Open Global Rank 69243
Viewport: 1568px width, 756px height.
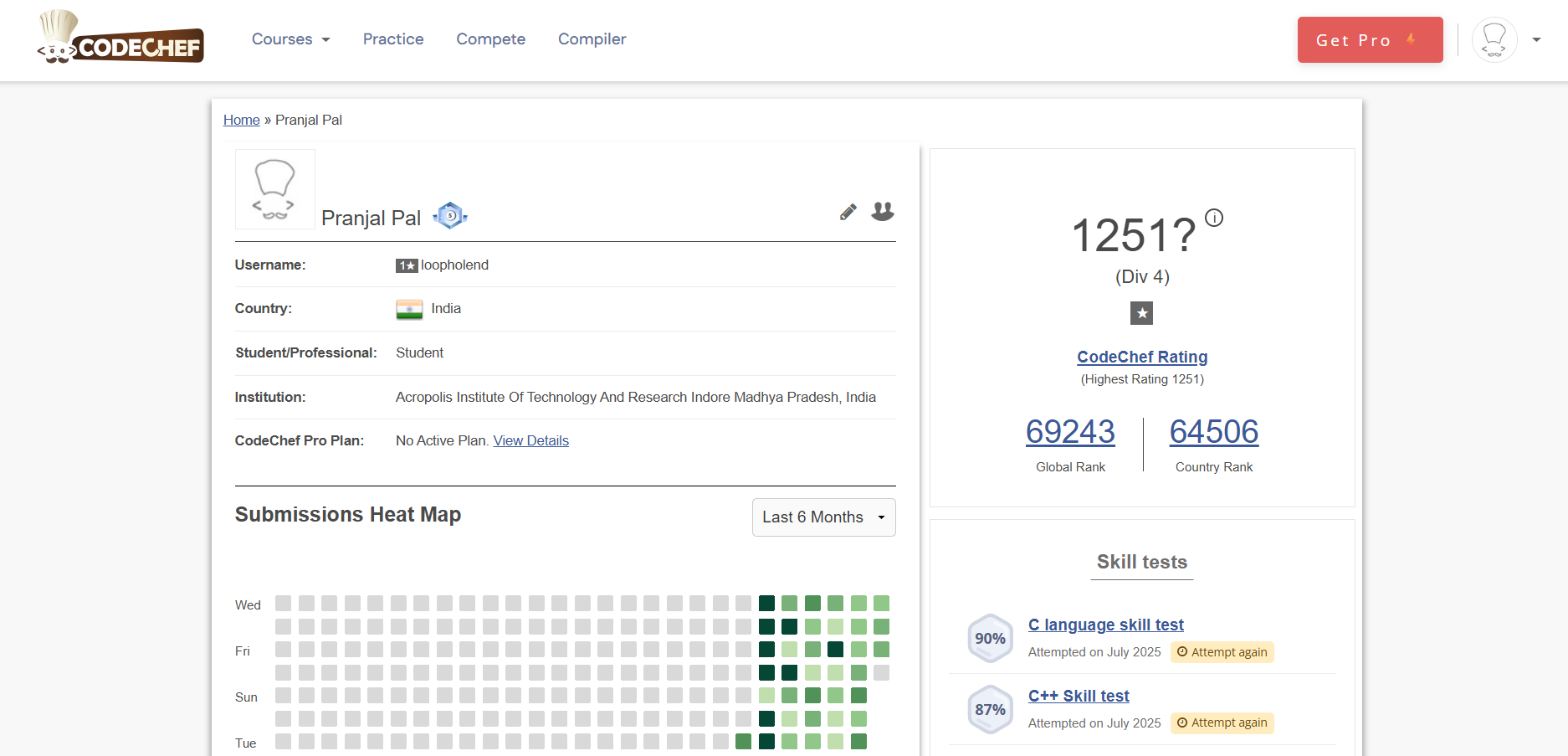tap(1070, 432)
